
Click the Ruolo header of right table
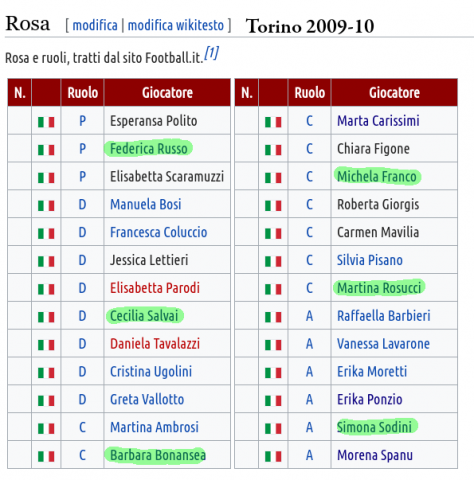click(309, 93)
